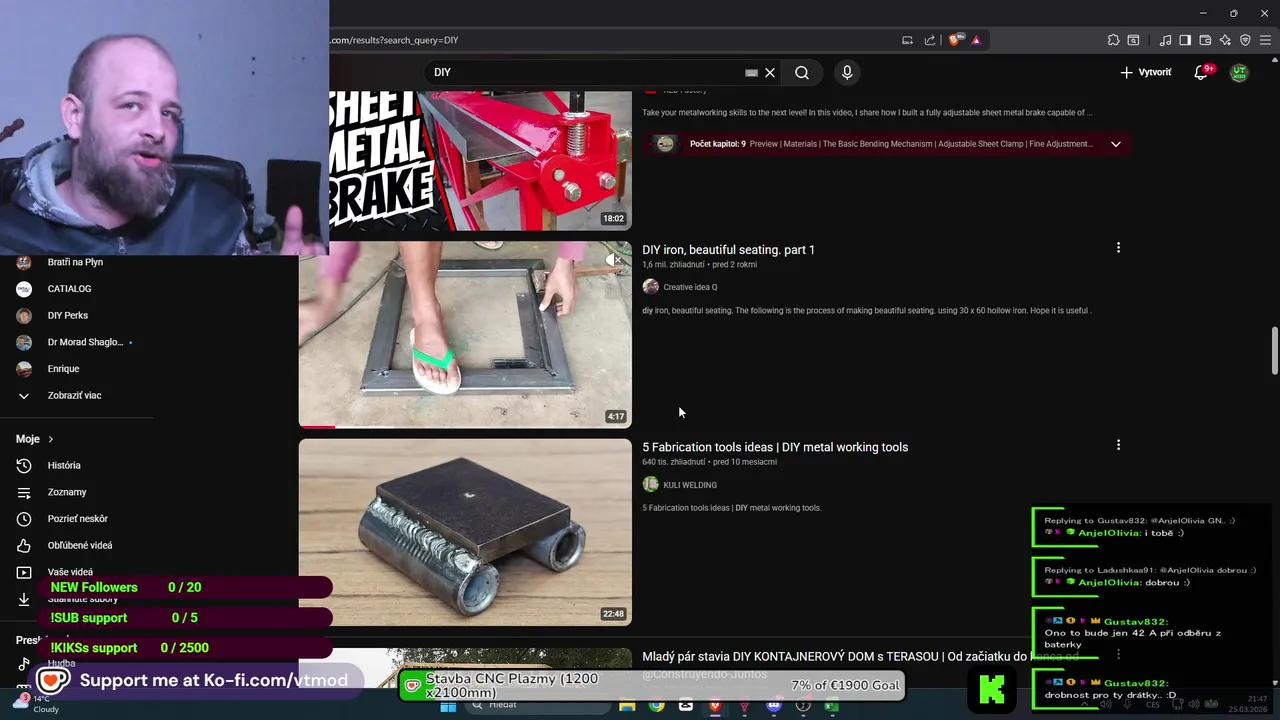Open Zoznamy playlists in the sidebar
1280x720 pixels.
pos(67,492)
